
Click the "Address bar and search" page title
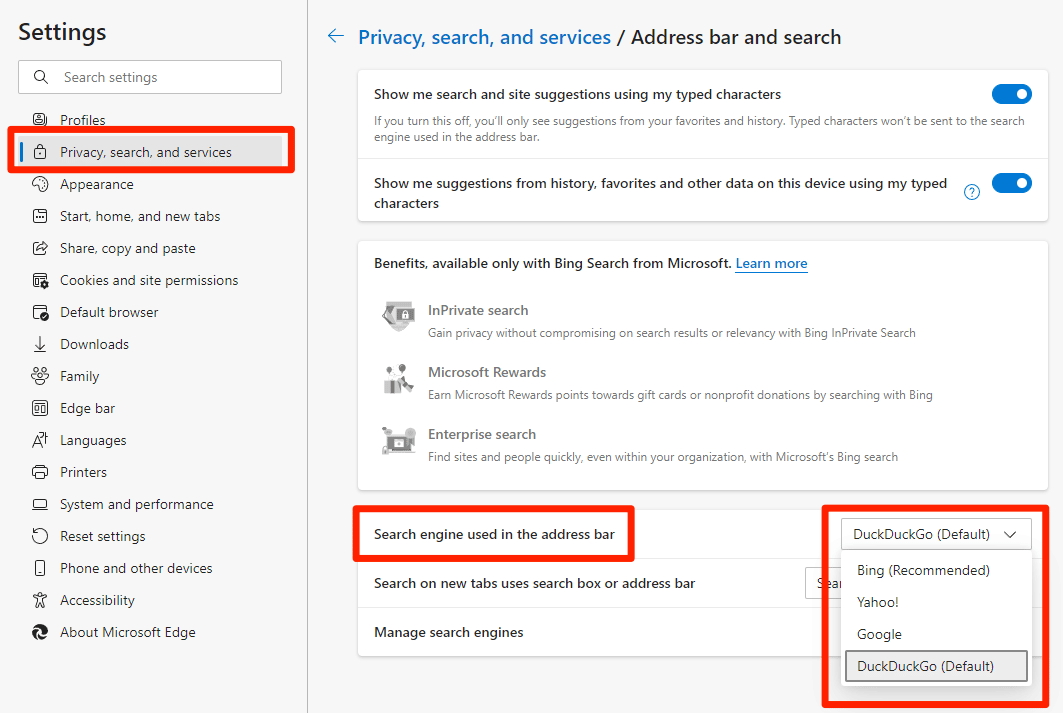pos(736,37)
